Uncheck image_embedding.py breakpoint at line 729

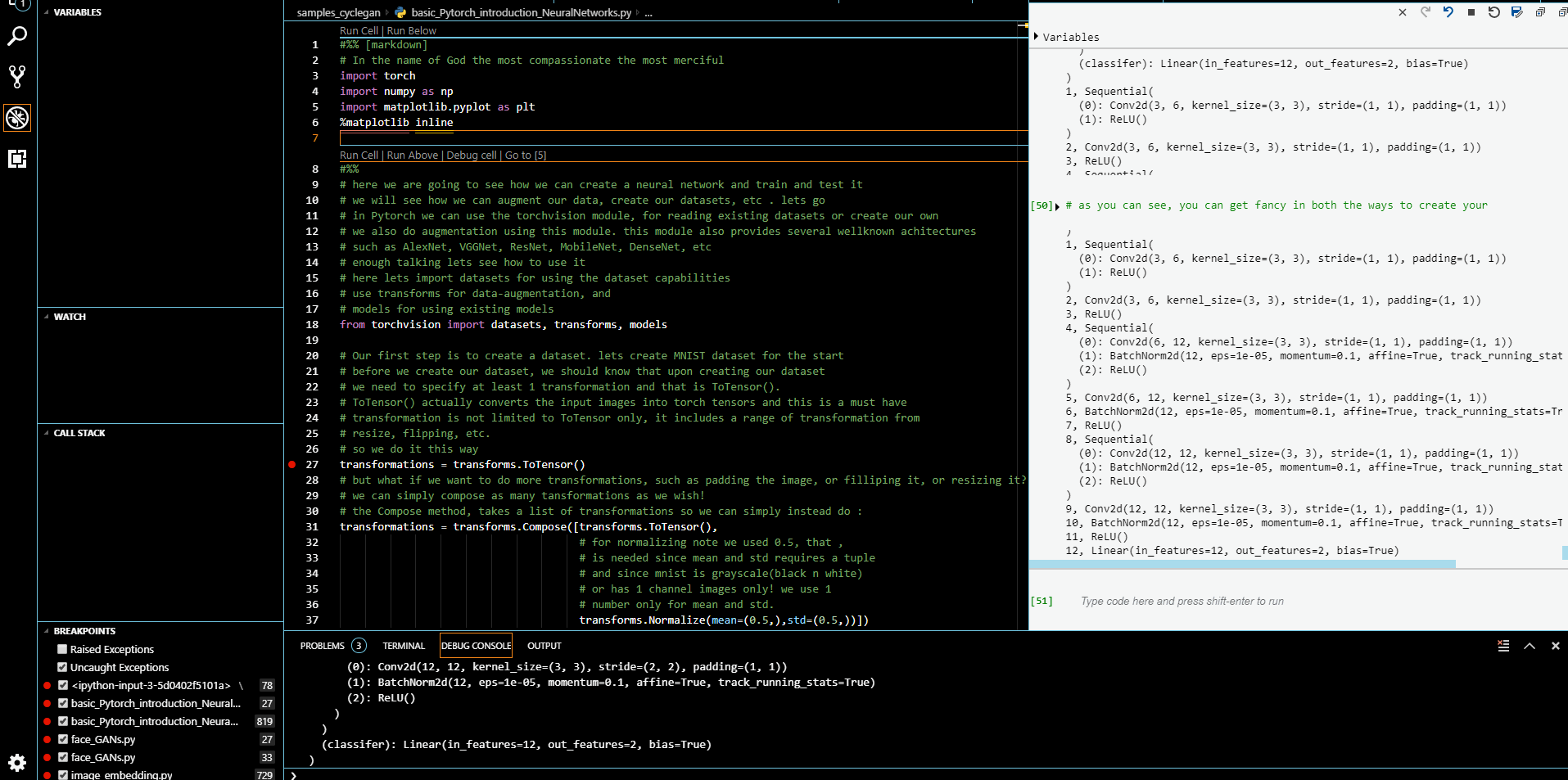pos(63,774)
